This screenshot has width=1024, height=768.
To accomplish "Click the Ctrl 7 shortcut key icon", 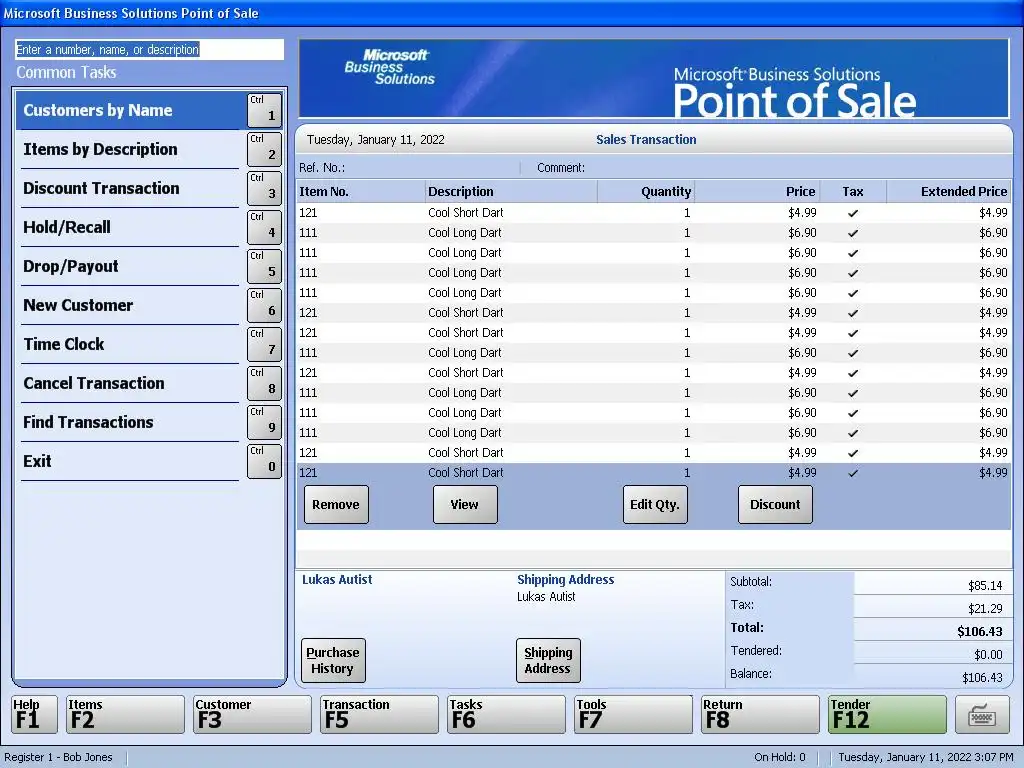I will [x=264, y=344].
